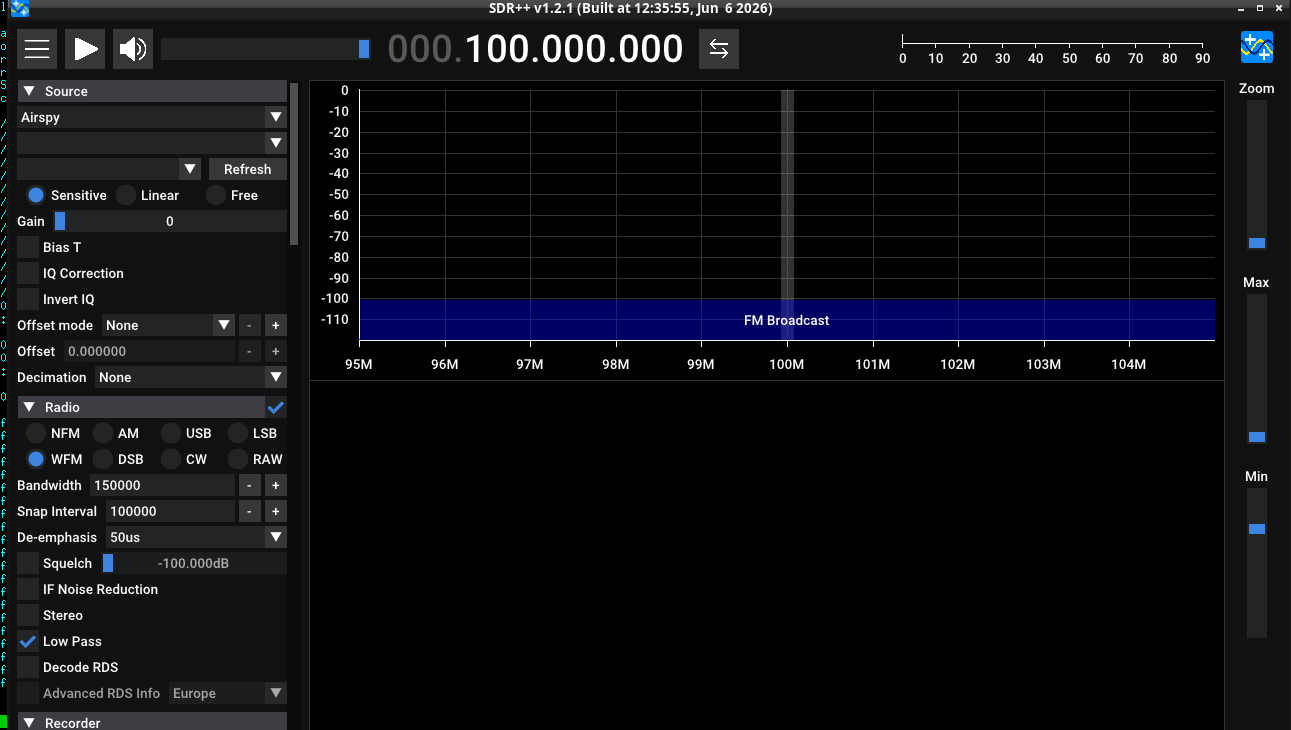Start playback with the play button
This screenshot has height=730, width=1291.
coord(85,49)
